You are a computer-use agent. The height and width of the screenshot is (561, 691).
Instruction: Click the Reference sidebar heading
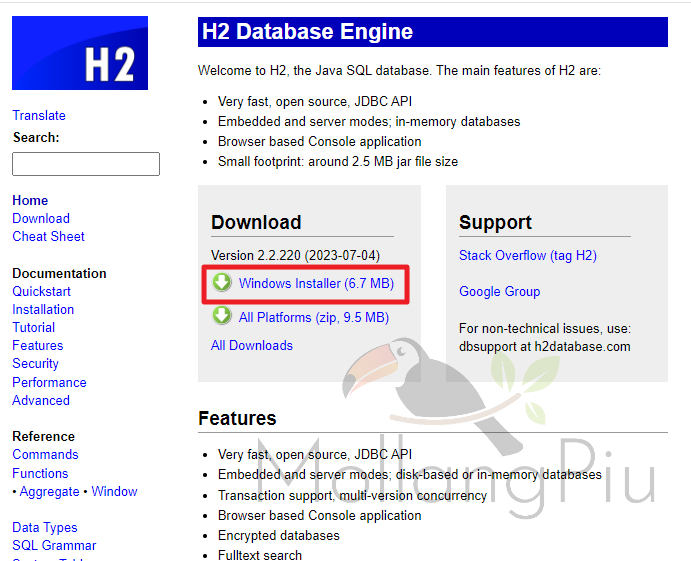click(44, 436)
